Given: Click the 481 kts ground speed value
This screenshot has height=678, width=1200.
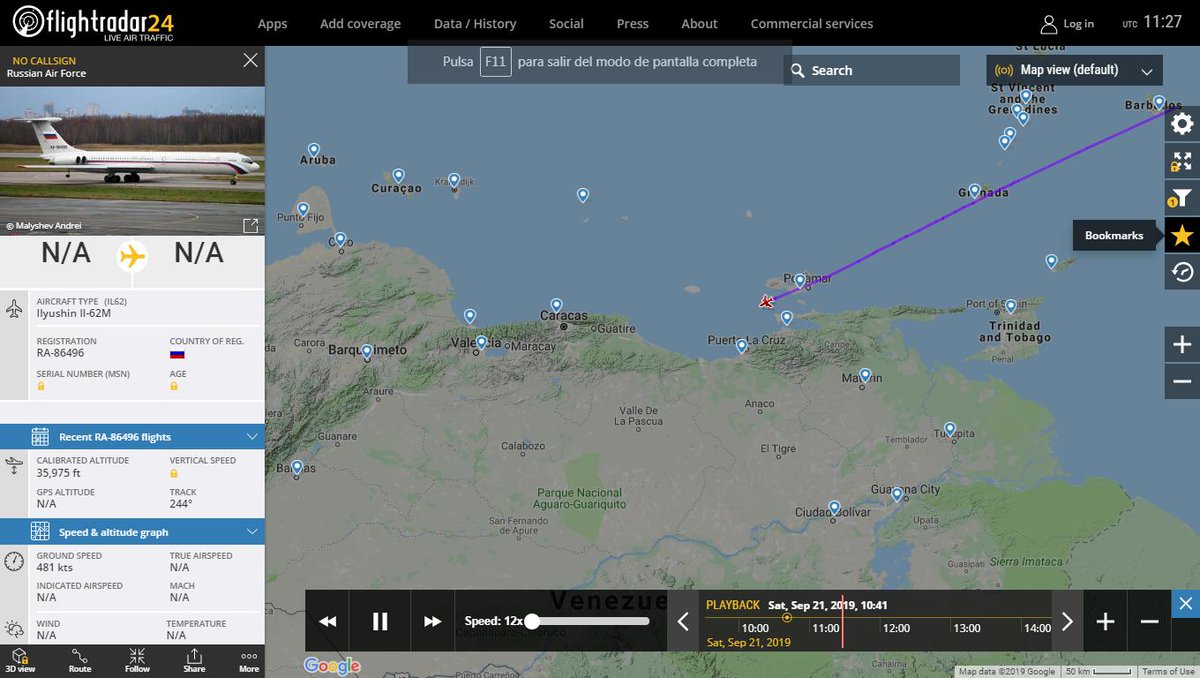Looking at the screenshot, I should tap(55, 568).
